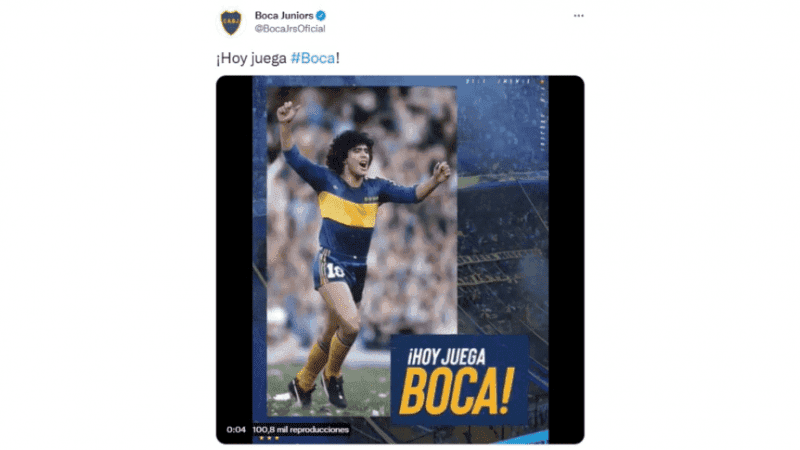Click the three small stars below view count
Viewport: 800px width, 450px height.
[269, 438]
